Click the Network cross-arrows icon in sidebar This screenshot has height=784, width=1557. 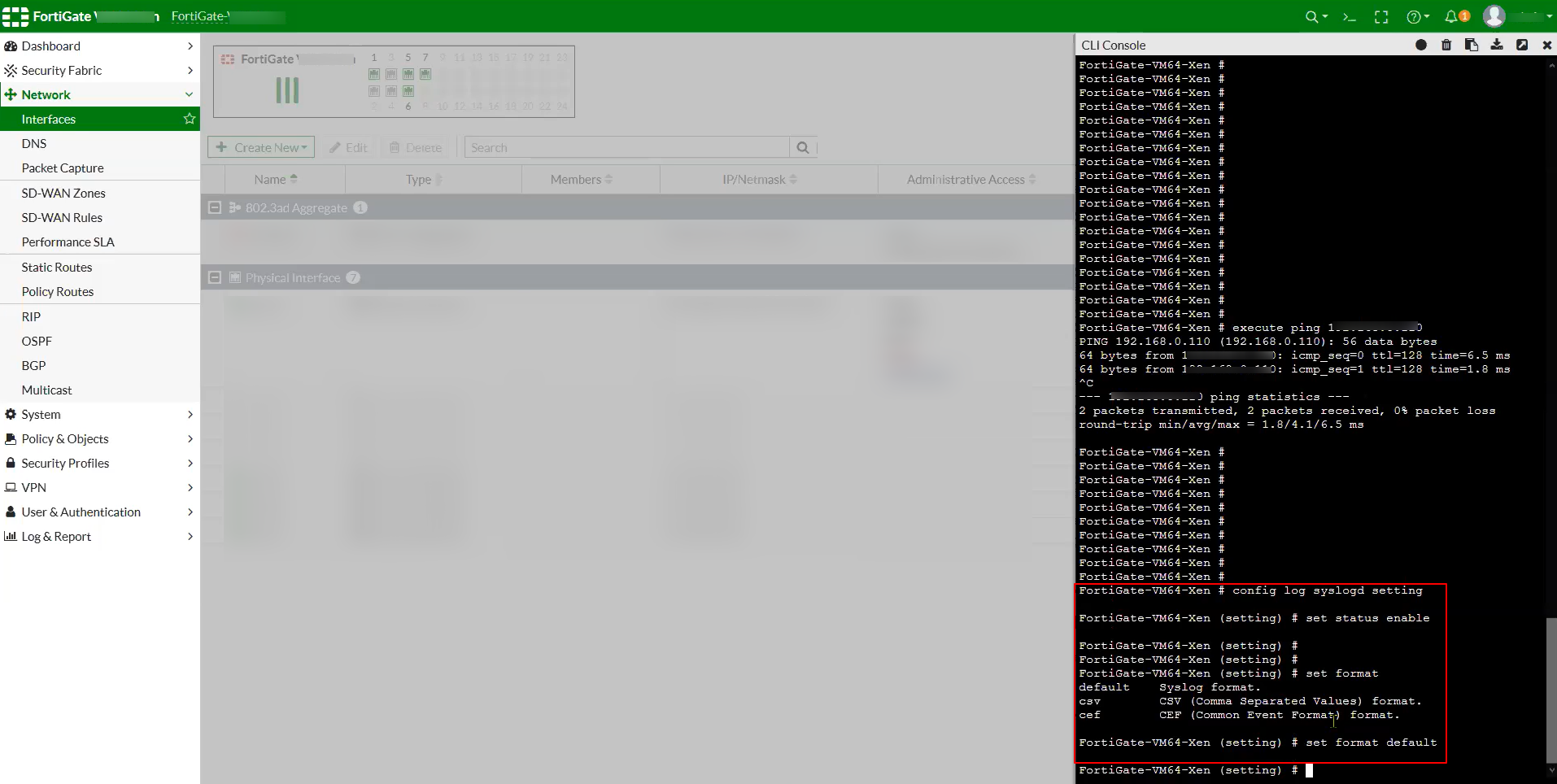tap(11, 95)
